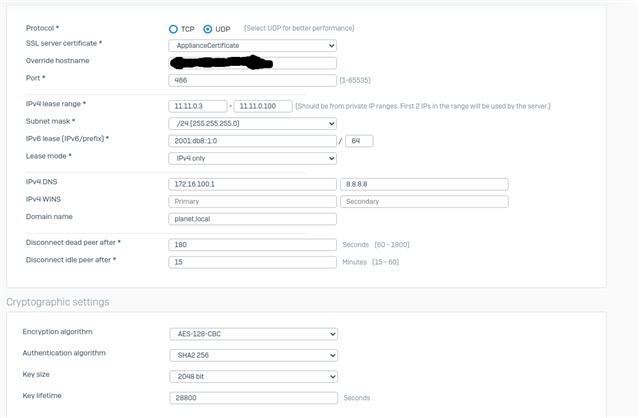The width and height of the screenshot is (639, 418).
Task: Click the '(1-65535)' port range hint
Action: click(x=355, y=80)
